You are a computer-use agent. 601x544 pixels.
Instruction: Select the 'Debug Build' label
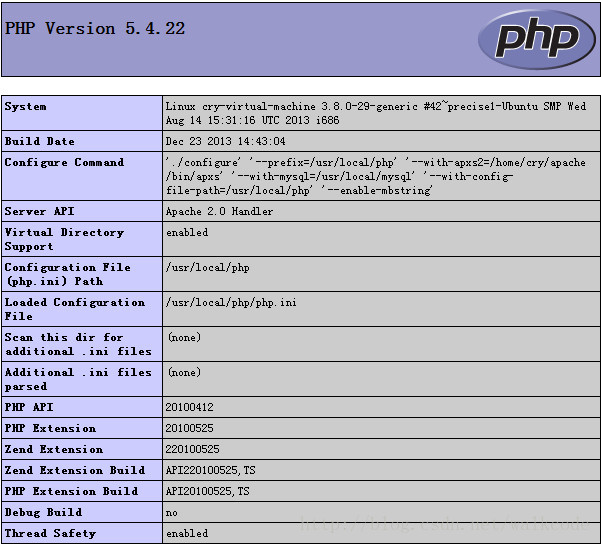click(x=43, y=512)
